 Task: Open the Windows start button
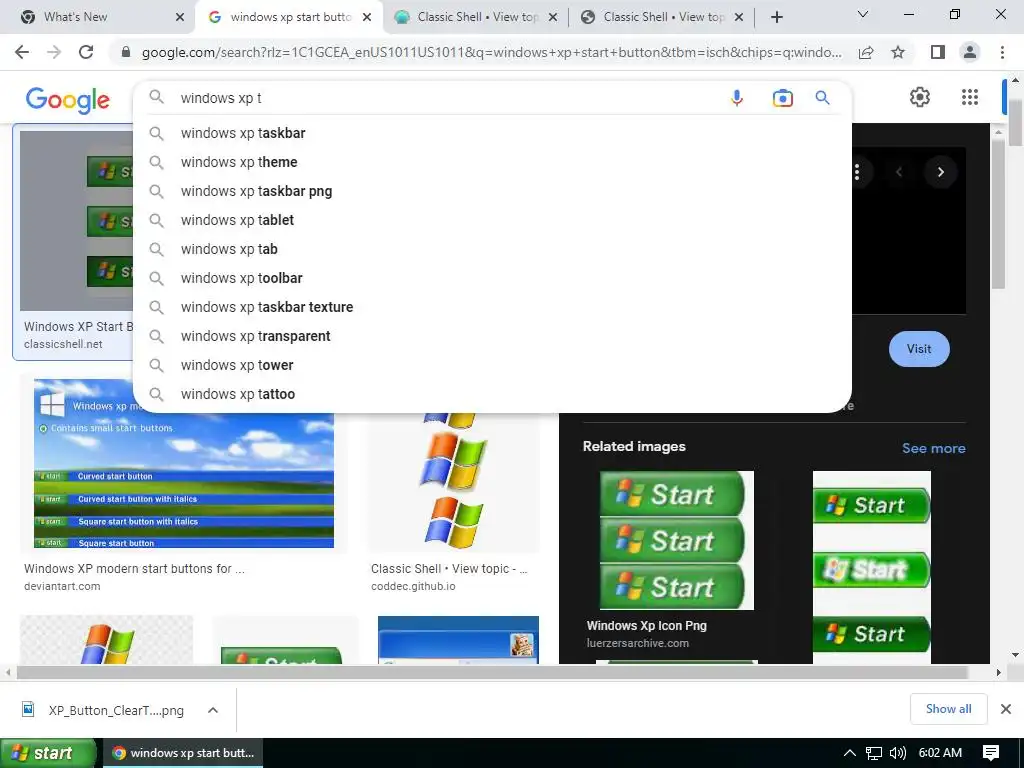[48, 753]
